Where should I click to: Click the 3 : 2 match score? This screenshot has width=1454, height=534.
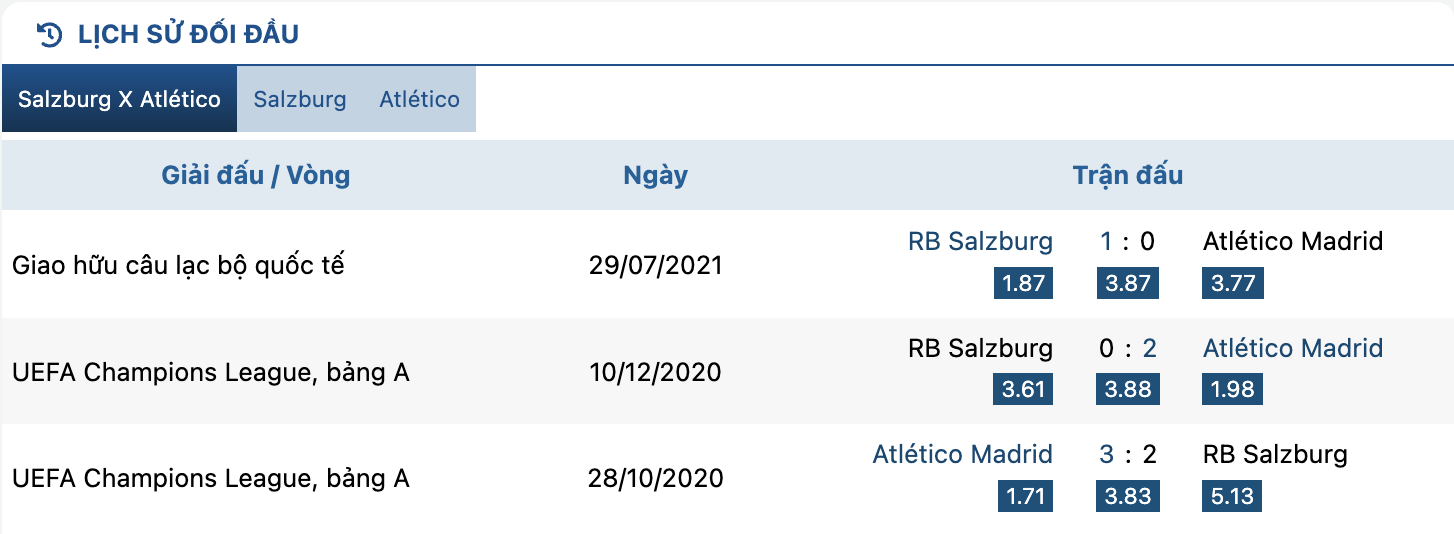[1128, 454]
